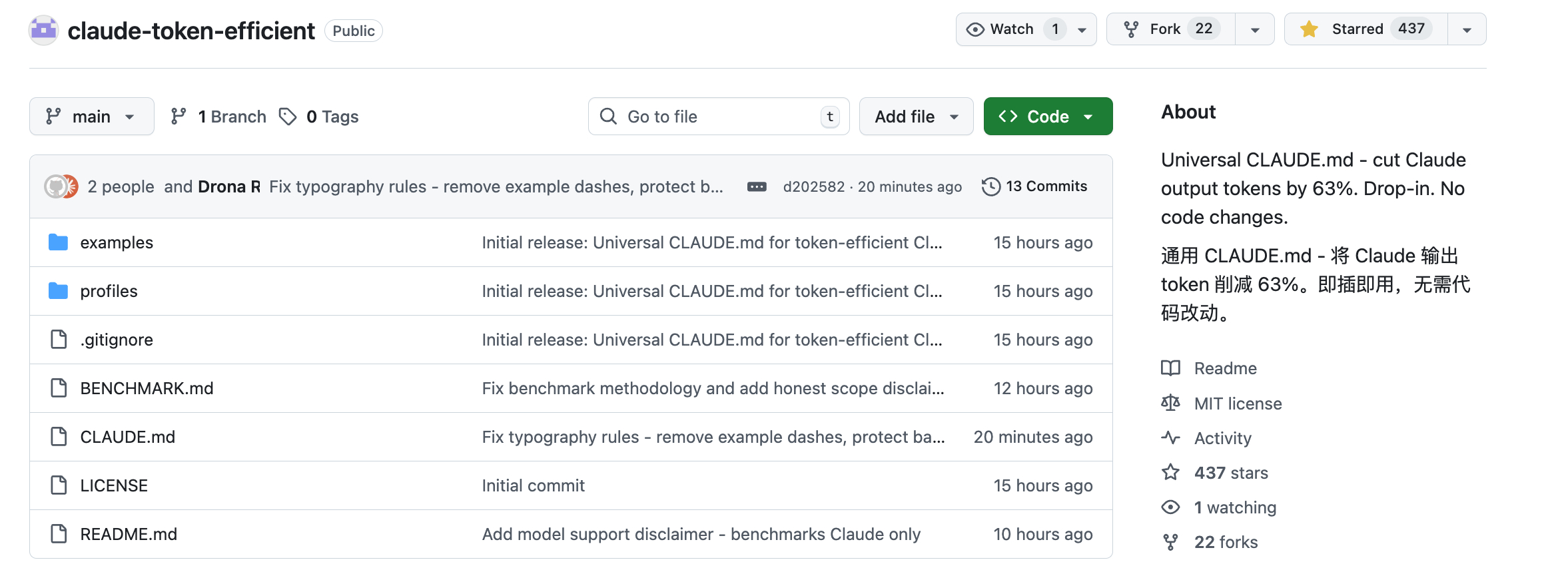
Task: Open the MIT license scale icon link
Action: click(x=1170, y=404)
